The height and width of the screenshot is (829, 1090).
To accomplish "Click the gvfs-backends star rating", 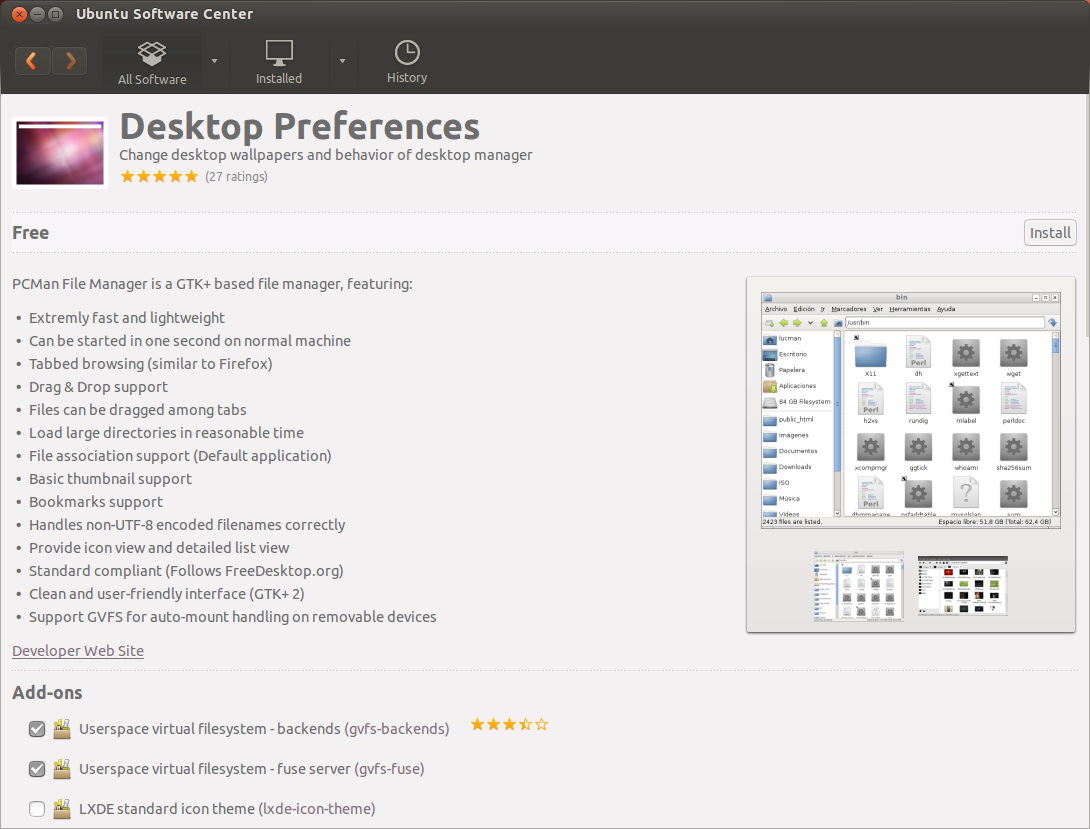I will pos(510,725).
